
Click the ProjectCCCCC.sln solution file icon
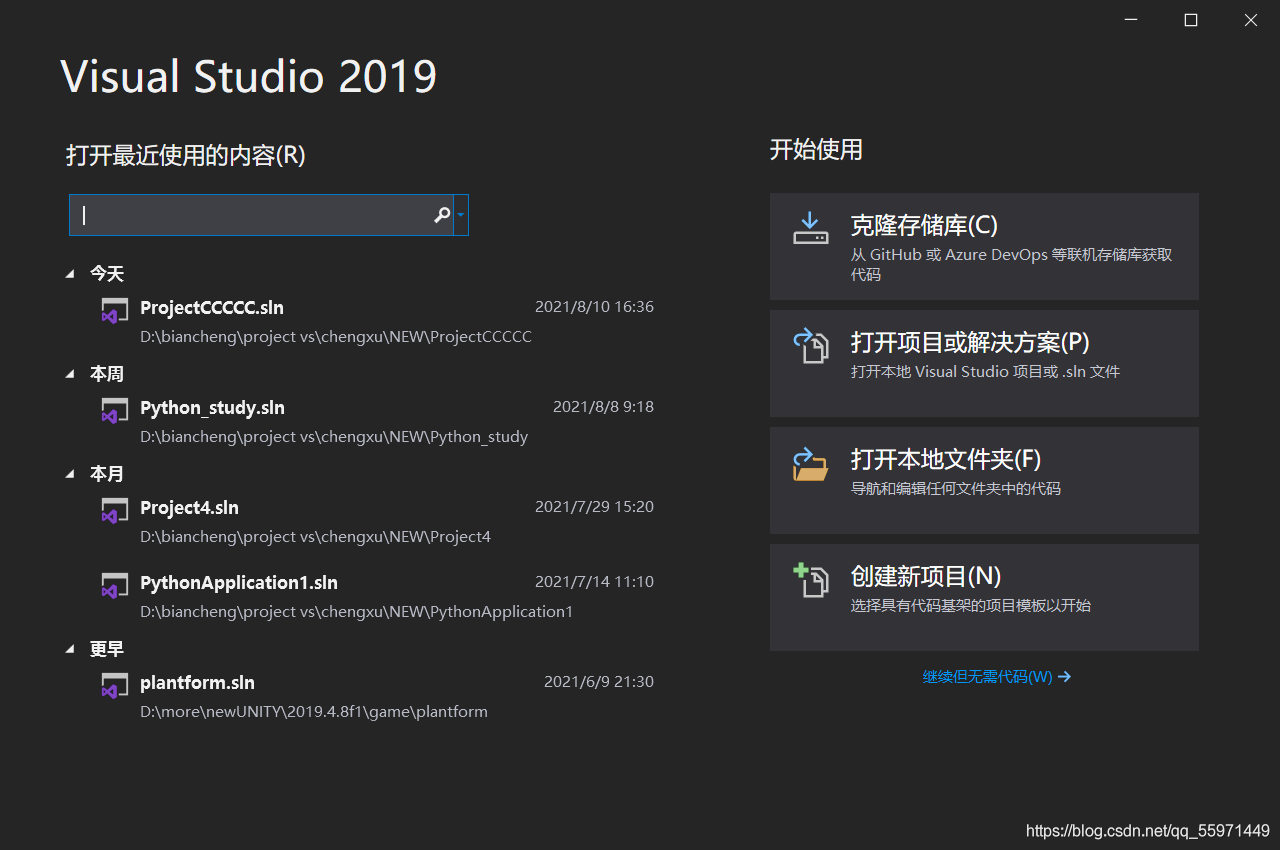(114, 310)
